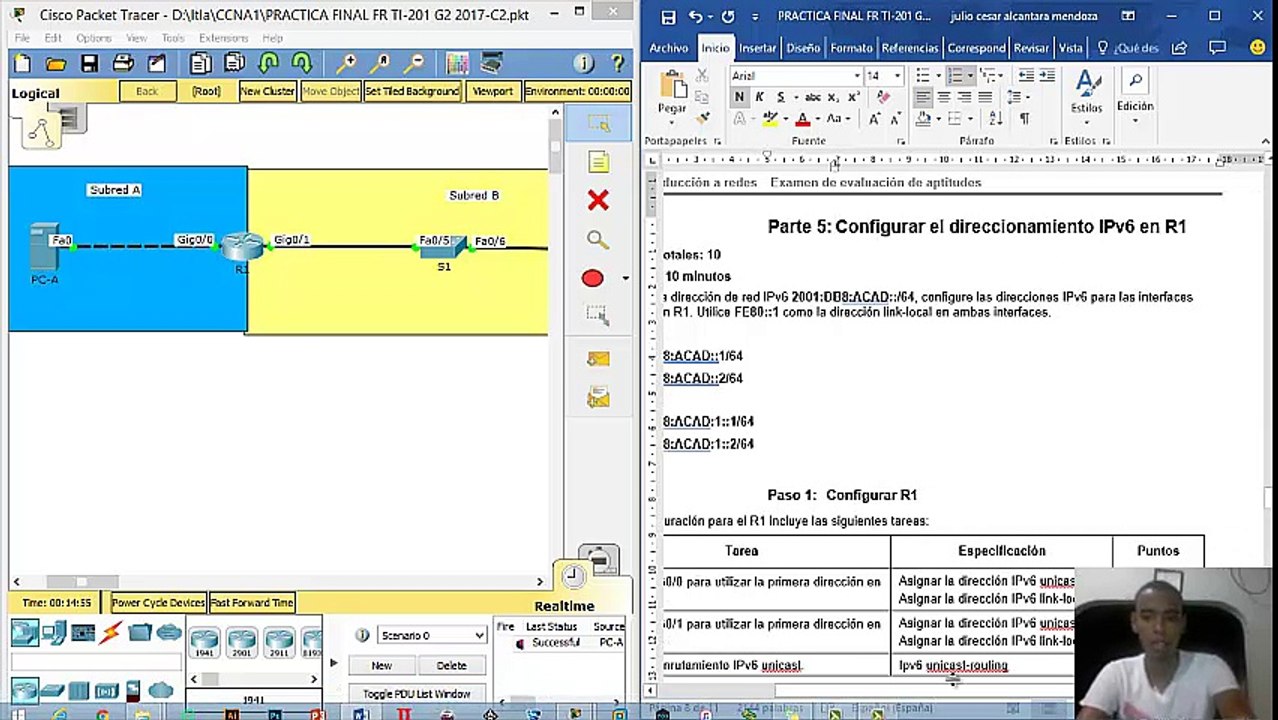Screen dimensions: 1278x720
Task: Select the Add Complex PDU envelope
Action: click(x=598, y=398)
